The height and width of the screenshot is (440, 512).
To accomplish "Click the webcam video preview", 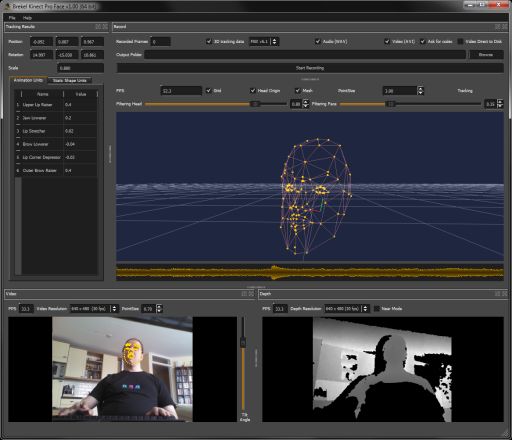I will [122, 369].
